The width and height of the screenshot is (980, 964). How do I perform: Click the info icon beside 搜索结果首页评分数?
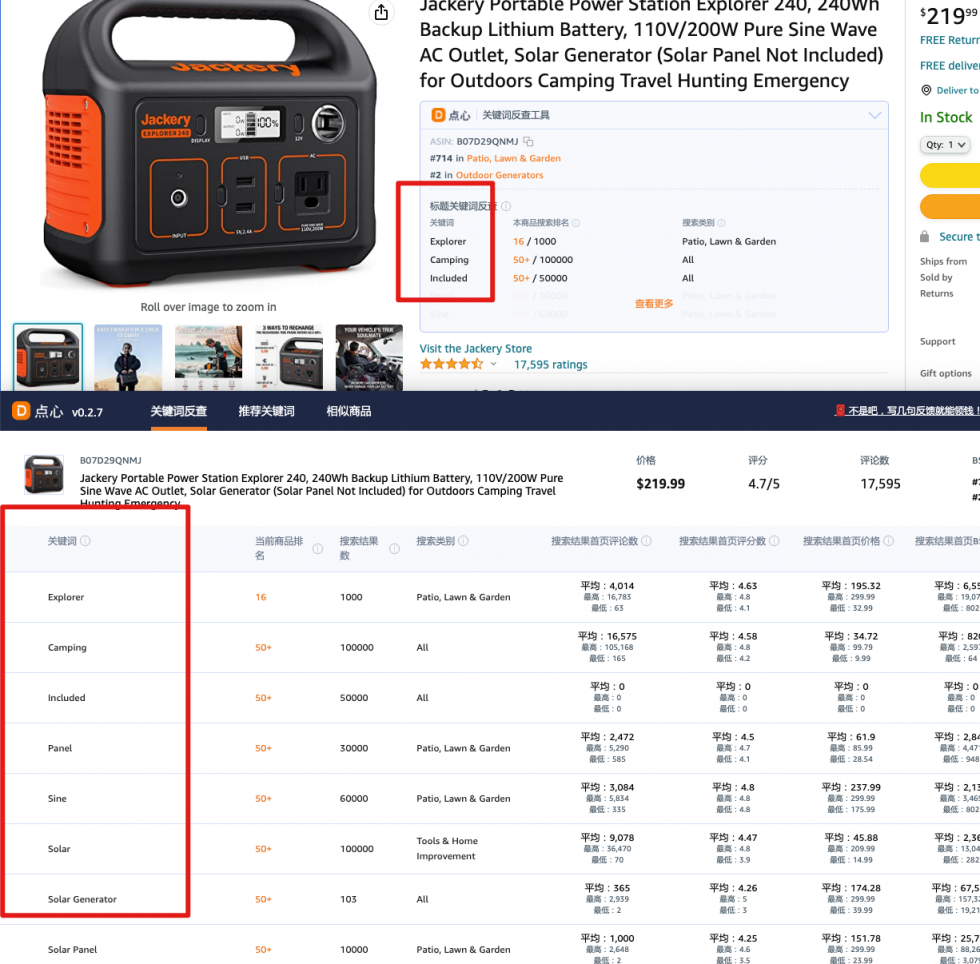pyautogui.click(x=774, y=541)
